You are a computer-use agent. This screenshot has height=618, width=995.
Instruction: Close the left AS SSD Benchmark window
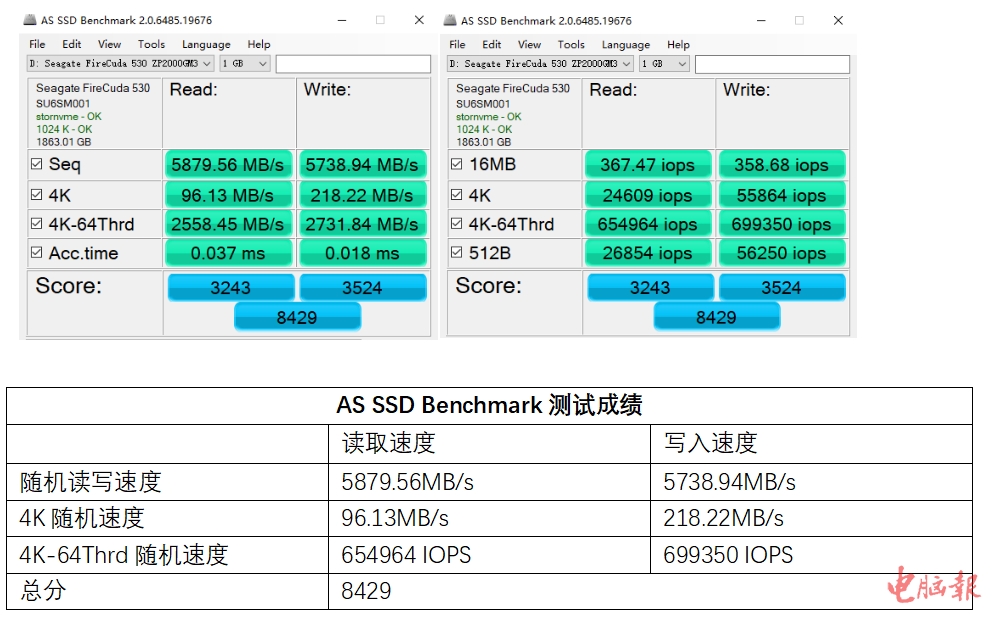click(418, 20)
